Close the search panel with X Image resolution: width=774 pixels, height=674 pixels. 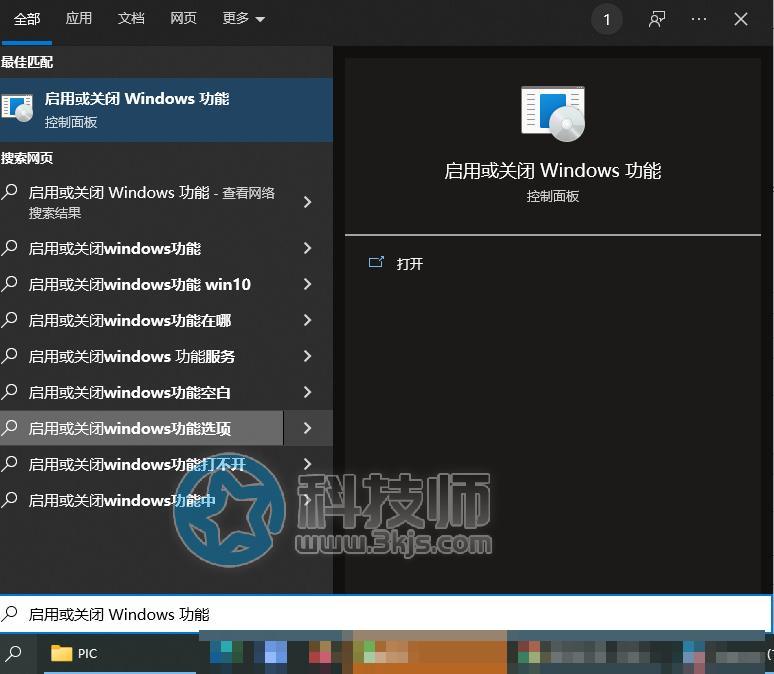740,19
